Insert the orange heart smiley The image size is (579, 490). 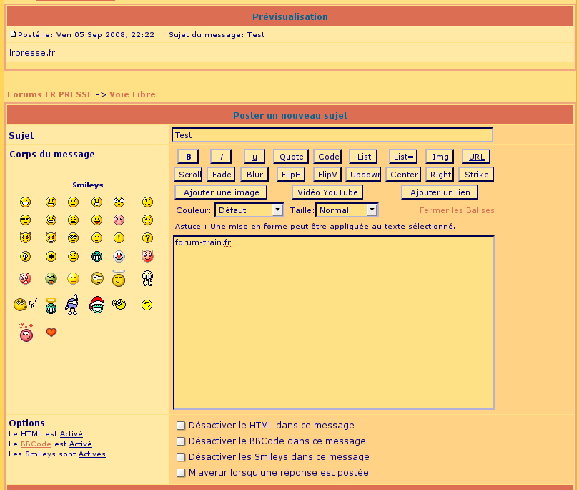pyautogui.click(x=51, y=332)
